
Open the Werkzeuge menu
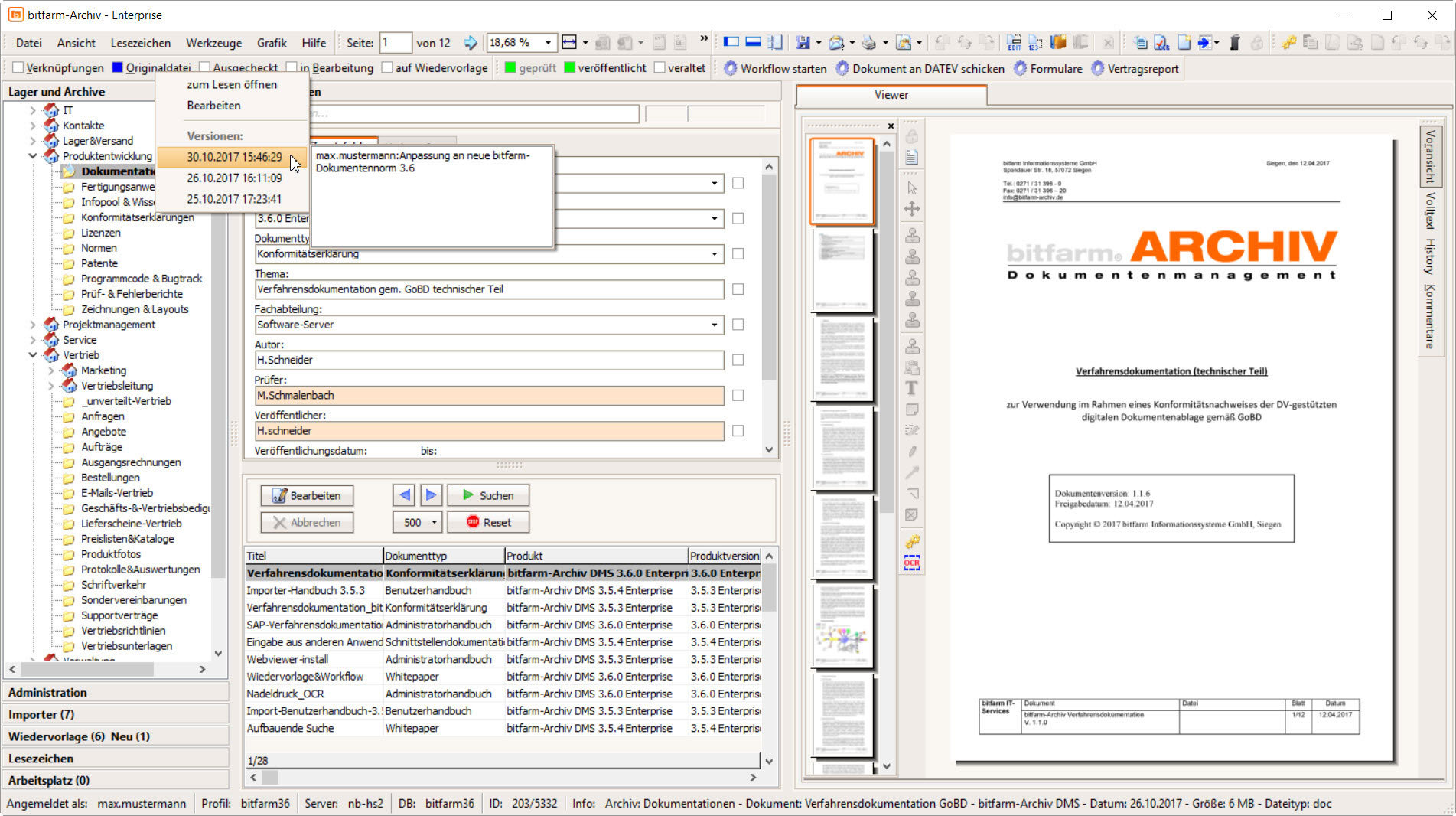pyautogui.click(x=213, y=43)
